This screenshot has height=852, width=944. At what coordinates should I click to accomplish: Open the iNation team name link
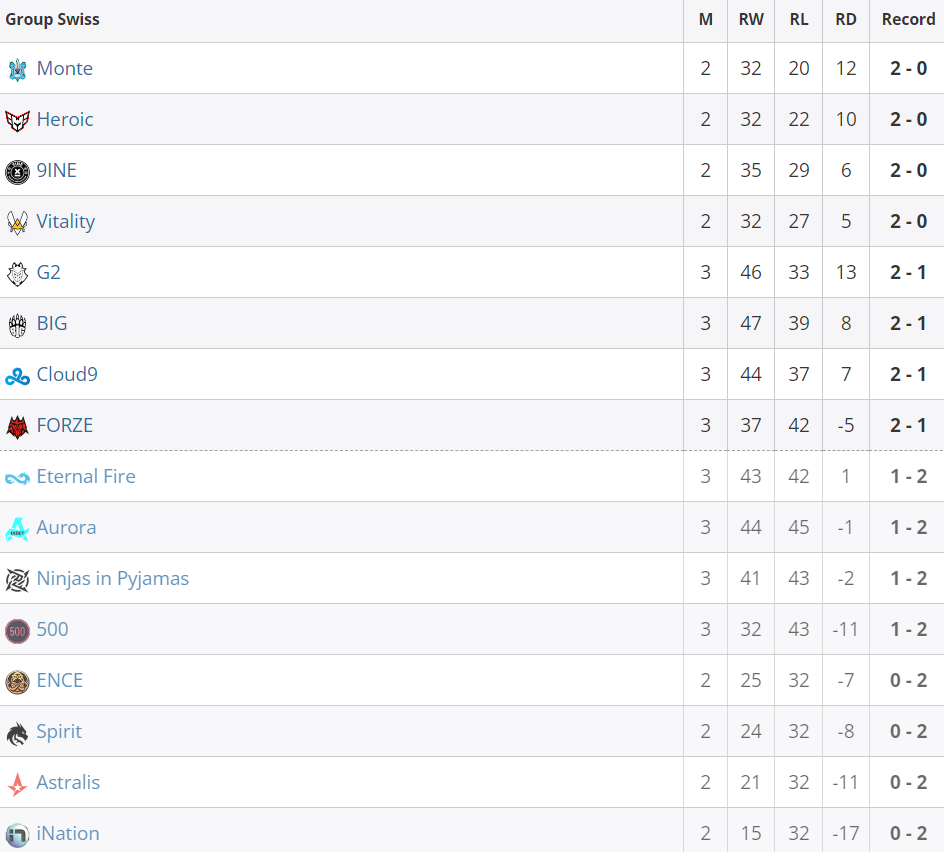tap(68, 833)
